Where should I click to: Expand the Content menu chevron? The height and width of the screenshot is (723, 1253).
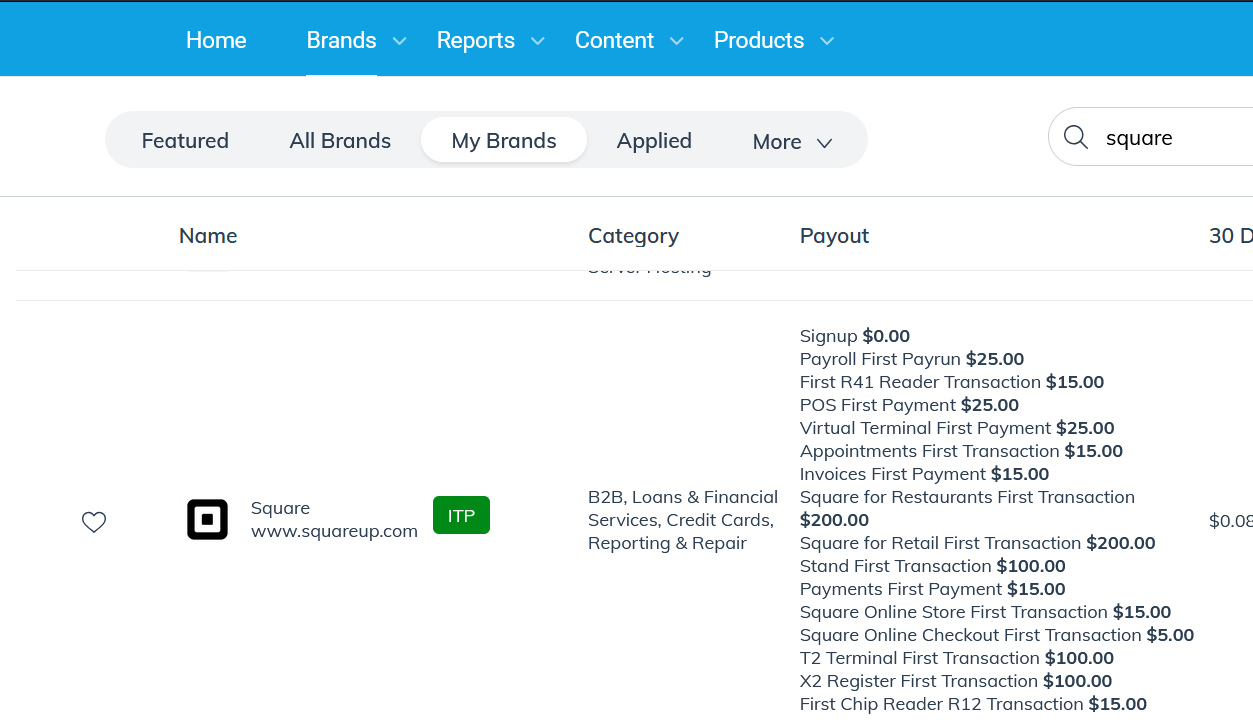coord(677,41)
